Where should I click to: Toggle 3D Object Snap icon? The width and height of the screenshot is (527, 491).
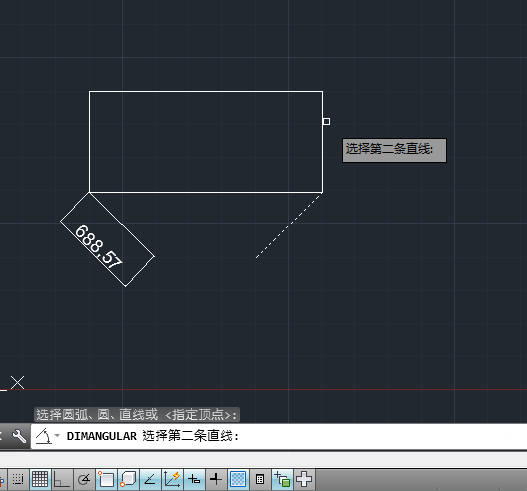128,479
